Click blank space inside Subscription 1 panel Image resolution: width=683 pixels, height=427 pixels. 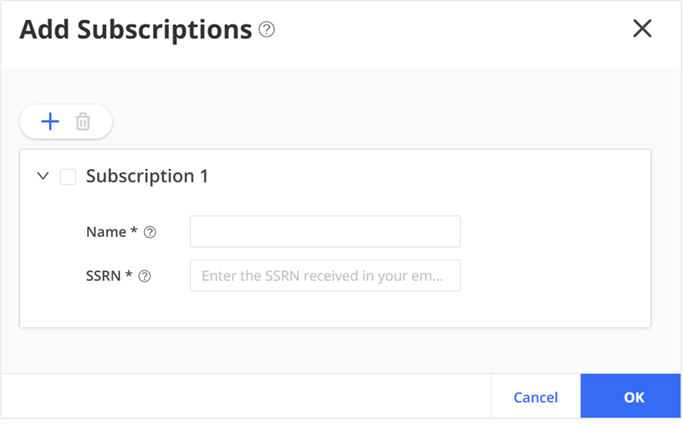550,250
